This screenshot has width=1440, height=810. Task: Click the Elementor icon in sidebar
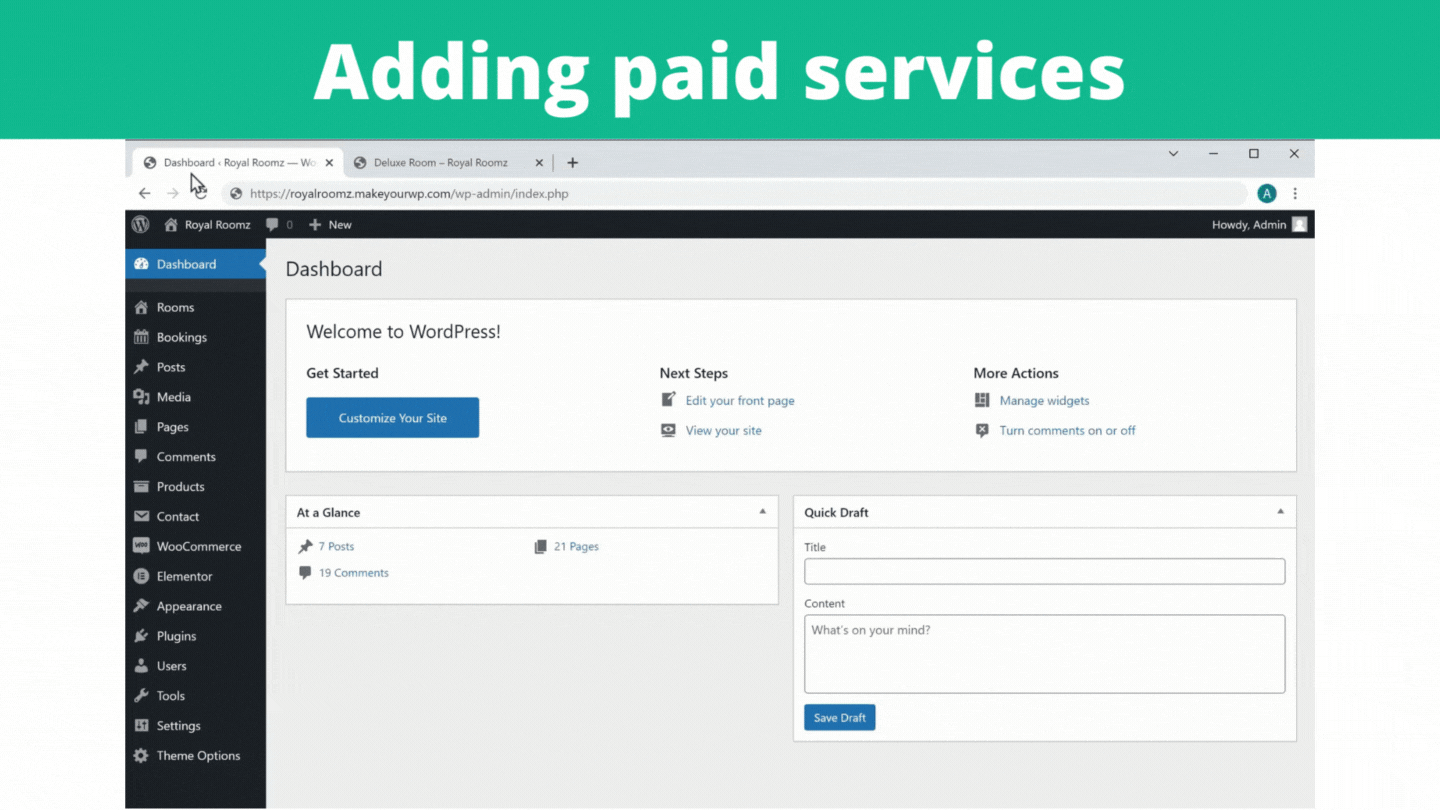(x=141, y=577)
